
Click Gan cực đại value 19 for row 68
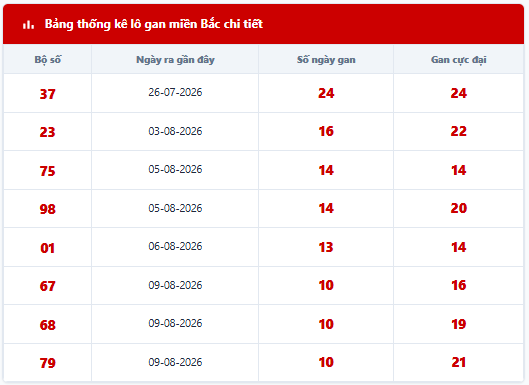458,324
